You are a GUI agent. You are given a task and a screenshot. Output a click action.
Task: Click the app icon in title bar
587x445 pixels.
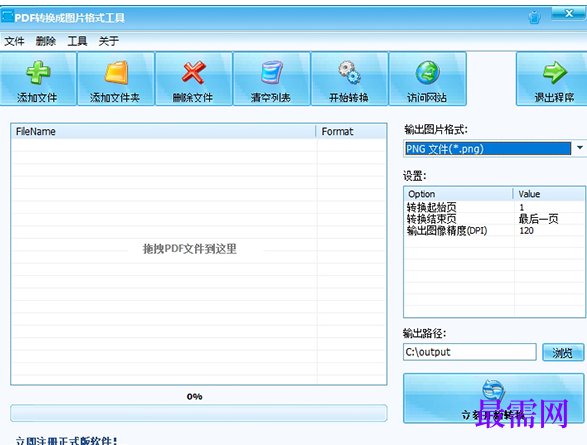[x=7, y=16]
